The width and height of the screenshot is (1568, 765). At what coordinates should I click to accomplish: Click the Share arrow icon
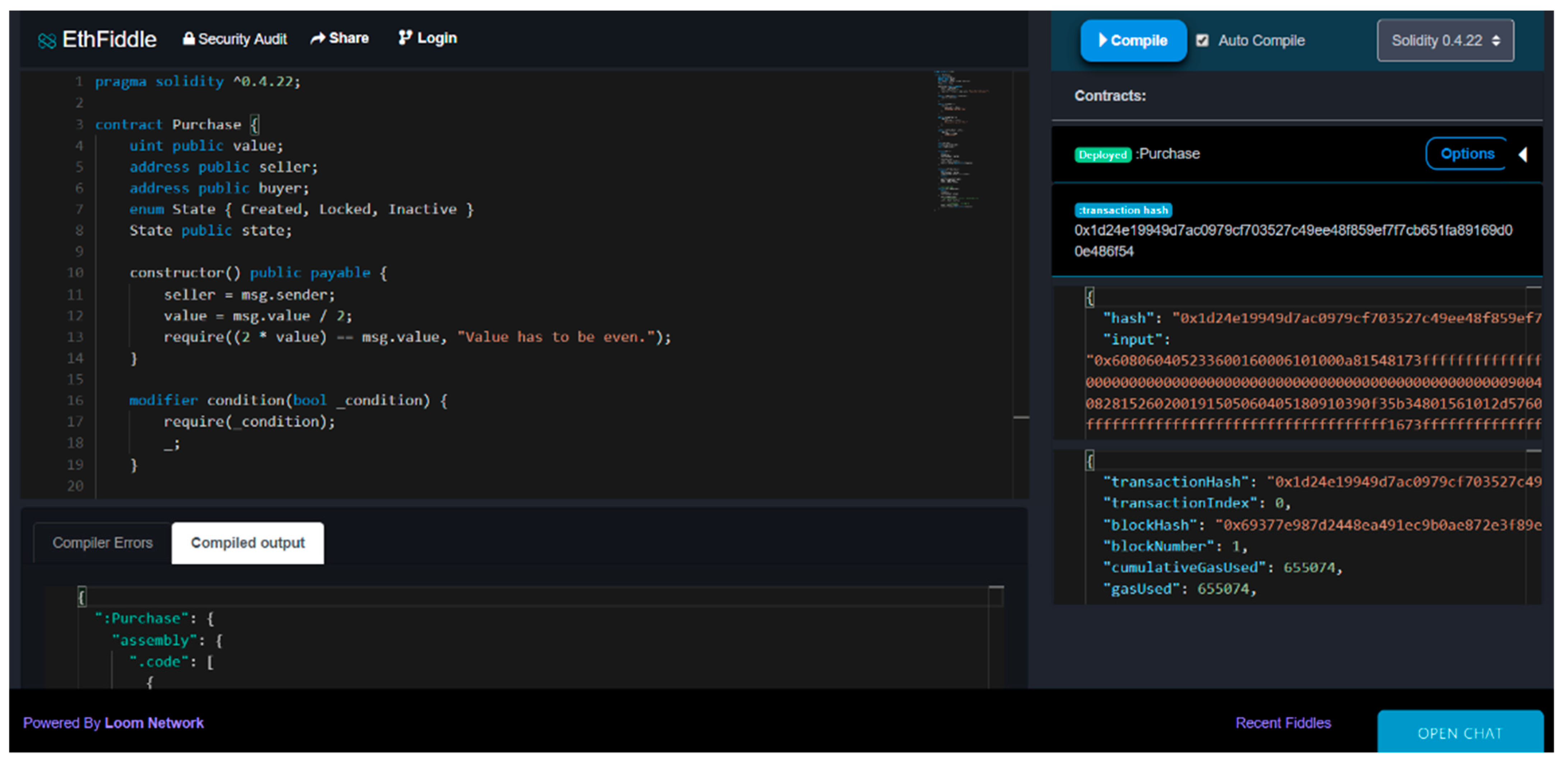(318, 38)
